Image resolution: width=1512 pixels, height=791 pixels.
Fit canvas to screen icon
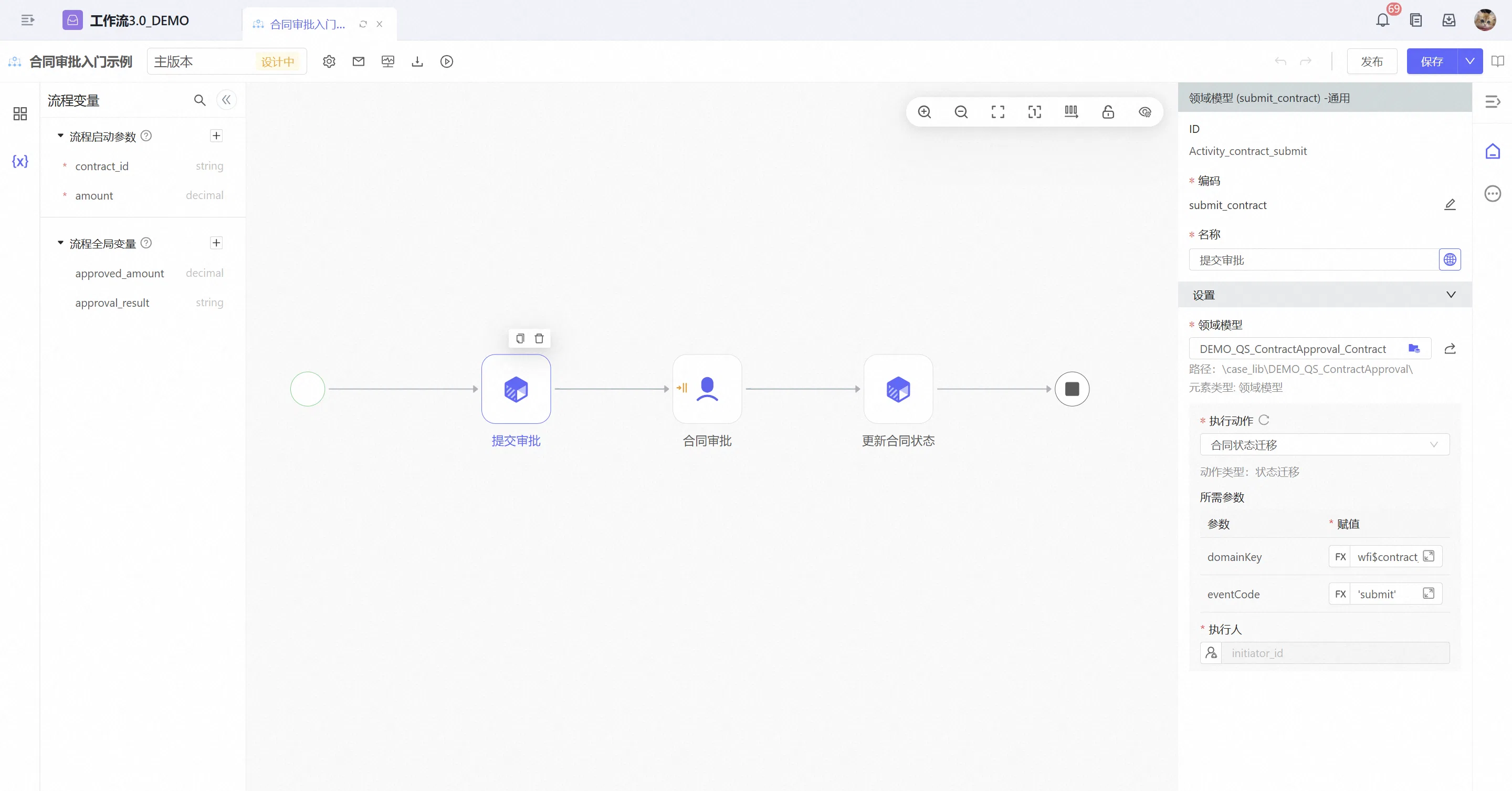pyautogui.click(x=998, y=112)
